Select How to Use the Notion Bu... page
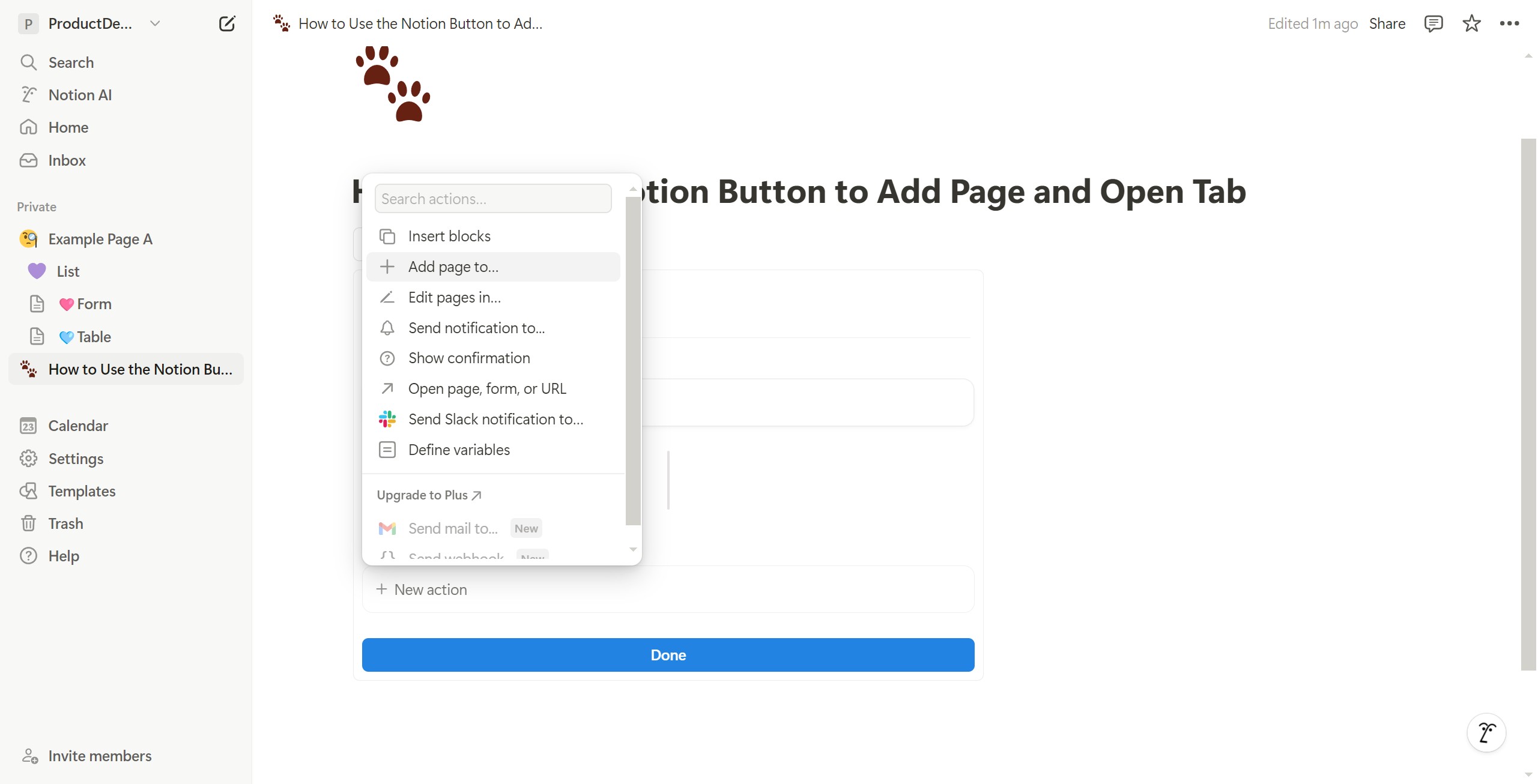1538x784 pixels. coord(126,369)
